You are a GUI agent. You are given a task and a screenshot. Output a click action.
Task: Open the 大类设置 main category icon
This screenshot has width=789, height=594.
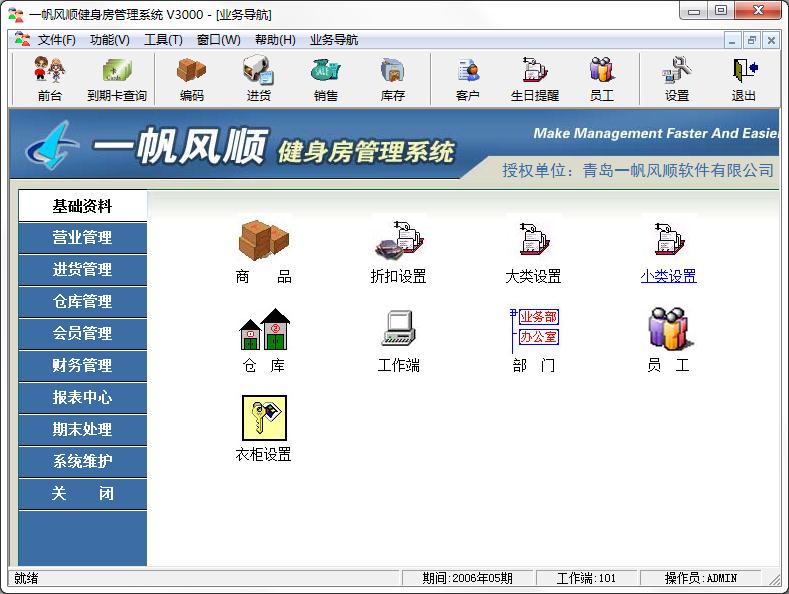coord(533,238)
